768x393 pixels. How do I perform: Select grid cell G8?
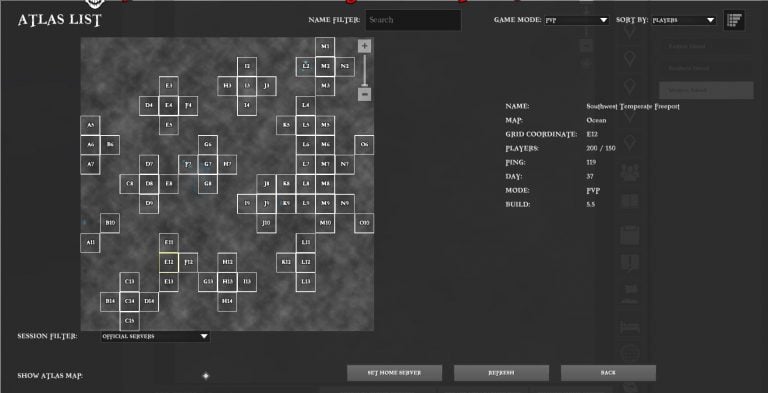(x=208, y=184)
